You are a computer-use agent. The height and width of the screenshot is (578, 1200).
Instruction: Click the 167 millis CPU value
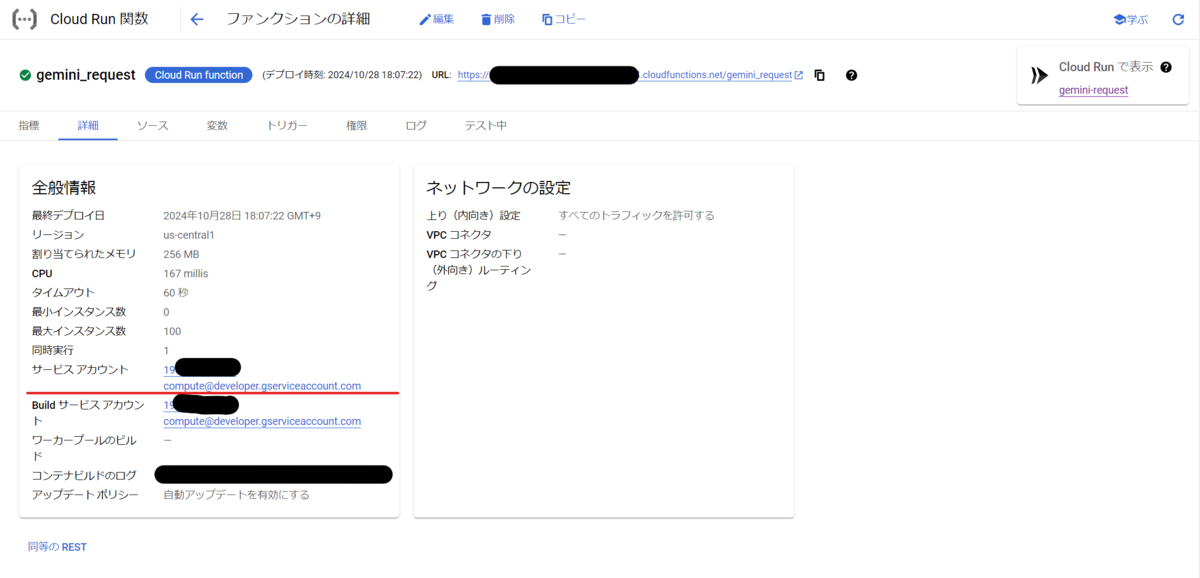click(187, 273)
